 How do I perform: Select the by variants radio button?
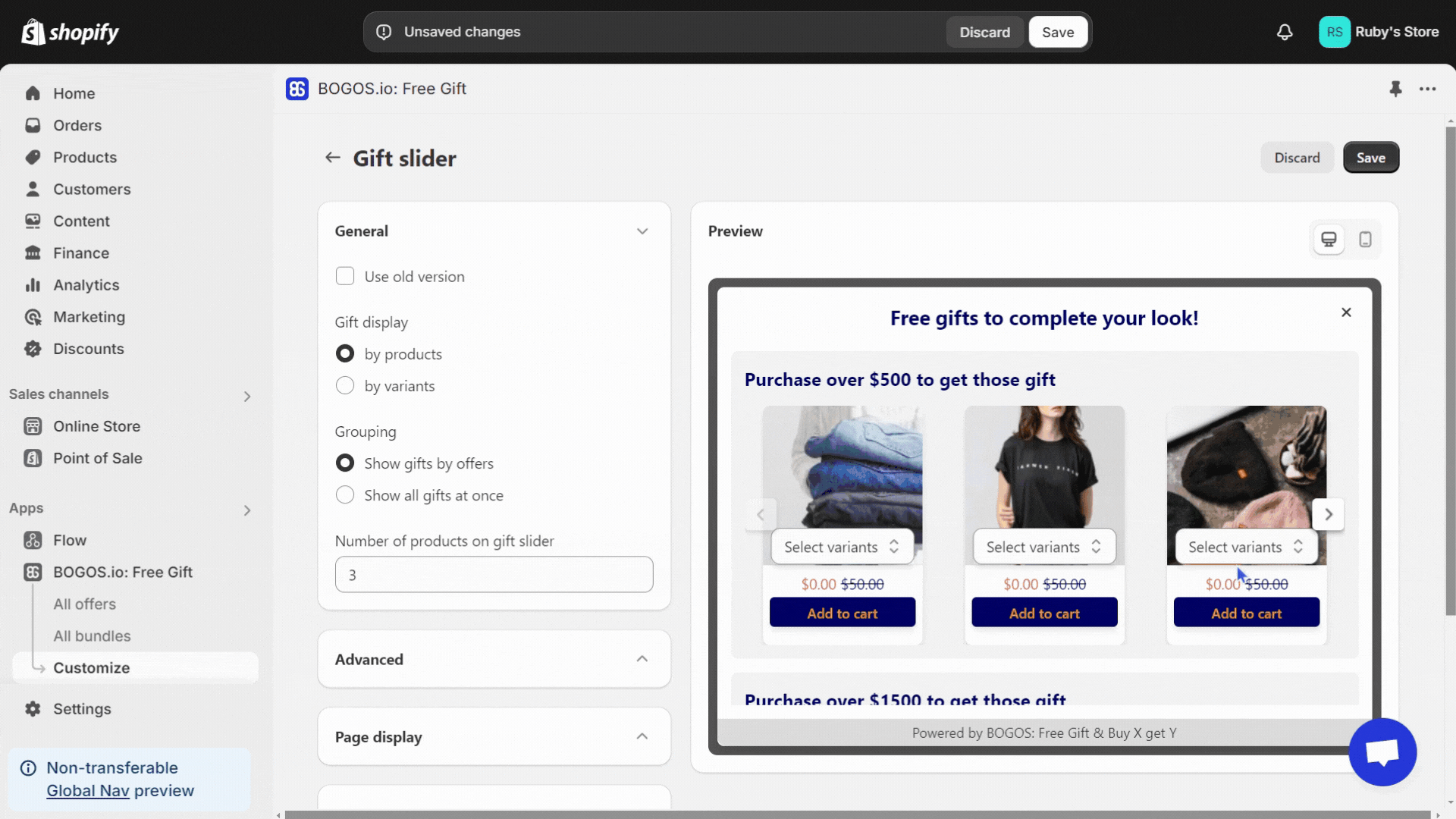point(345,385)
